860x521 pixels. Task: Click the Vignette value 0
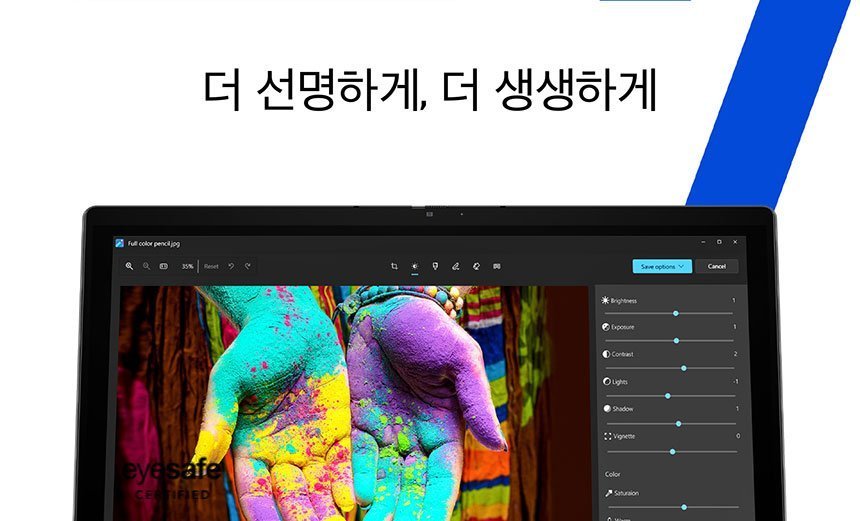point(738,436)
